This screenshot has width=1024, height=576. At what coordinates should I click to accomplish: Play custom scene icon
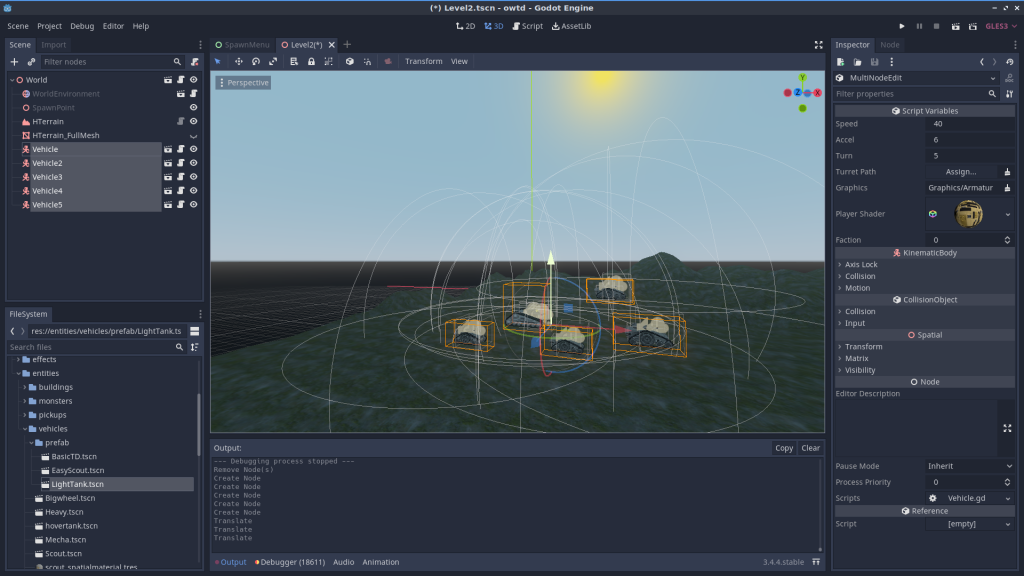[973, 26]
